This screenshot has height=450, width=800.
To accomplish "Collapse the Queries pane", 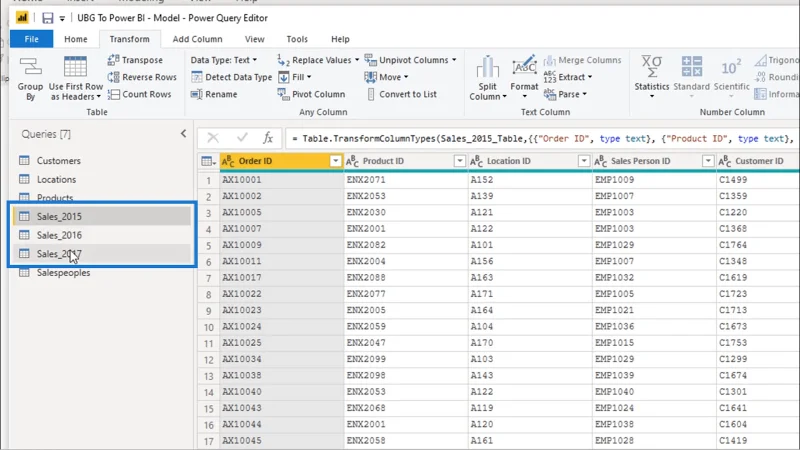I will [x=183, y=134].
